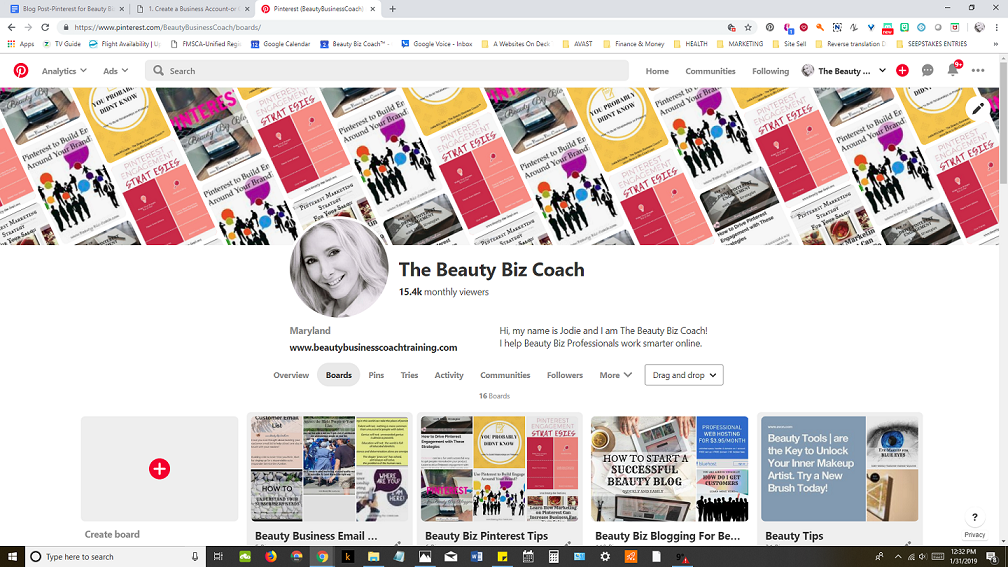Click the magnifier icon in Pinterest search
Screen dimensions: 1008x567
point(158,71)
